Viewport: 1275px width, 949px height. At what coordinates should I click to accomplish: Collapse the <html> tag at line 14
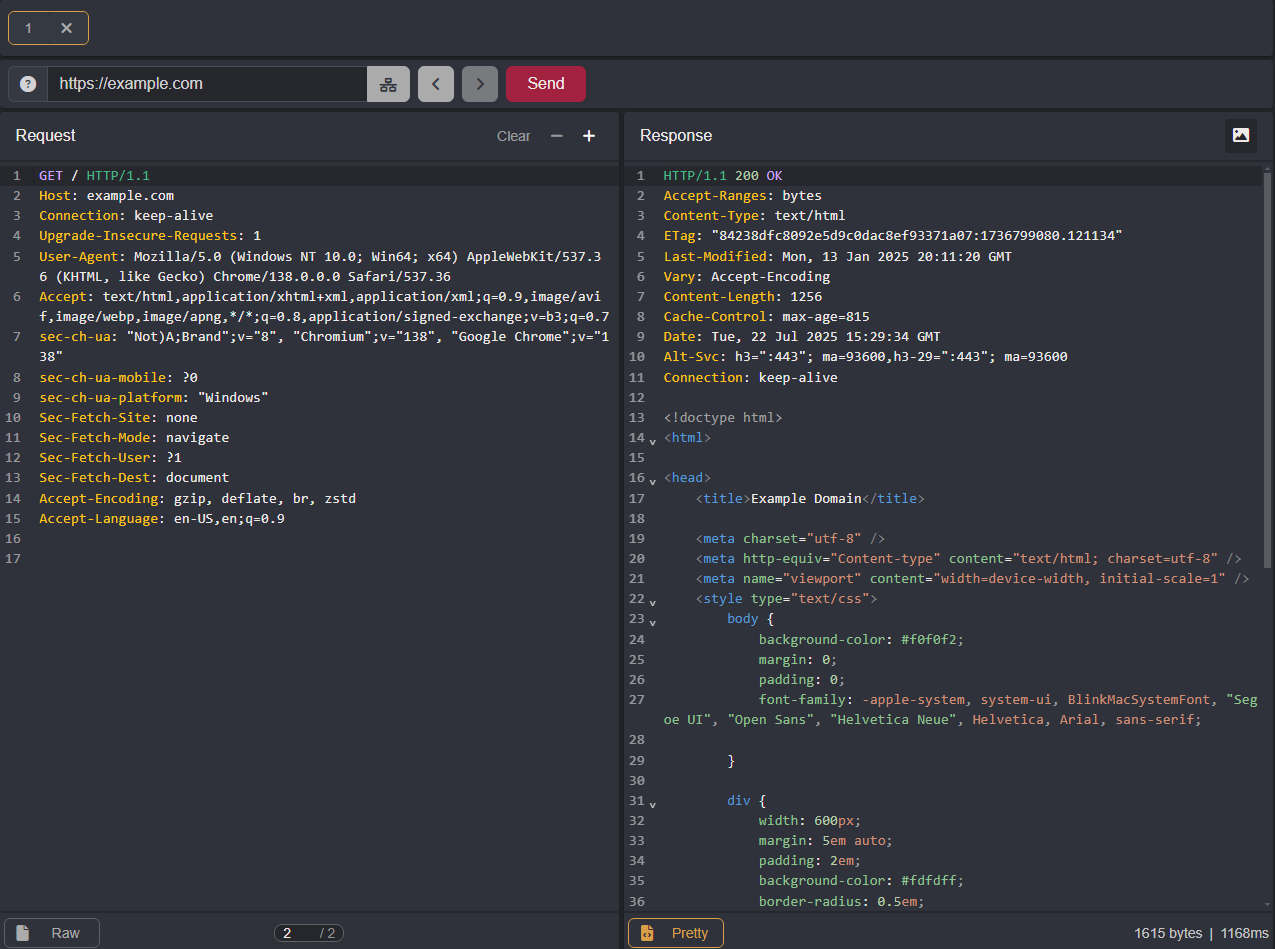[x=653, y=440]
